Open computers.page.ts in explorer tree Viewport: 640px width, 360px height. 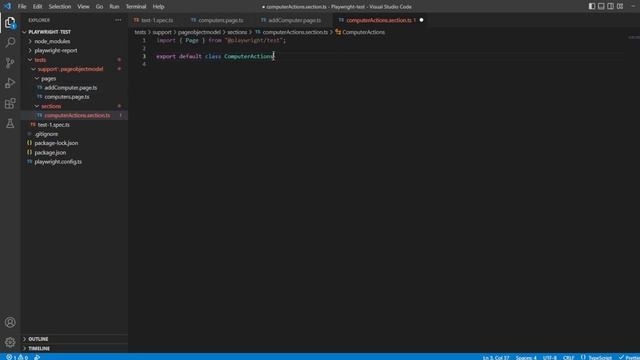67,97
